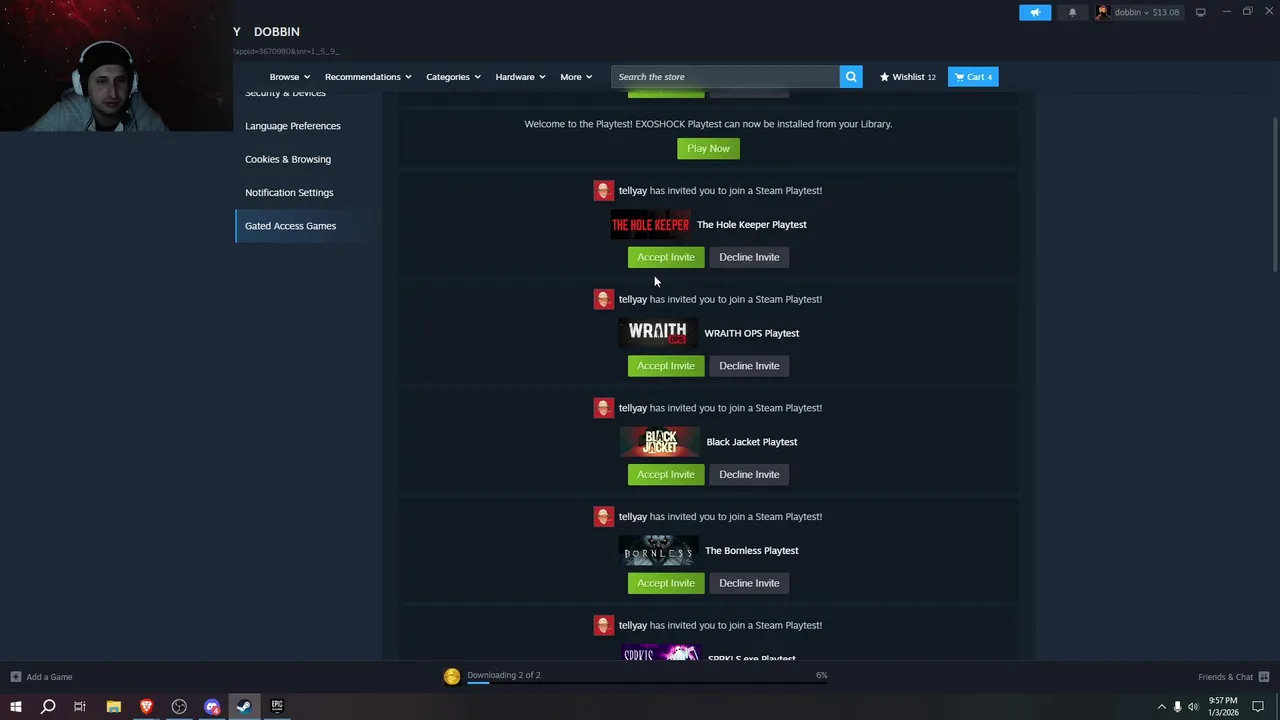The image size is (1280, 720).
Task: Open The Hole Keeper game thumbnail
Action: pos(650,225)
